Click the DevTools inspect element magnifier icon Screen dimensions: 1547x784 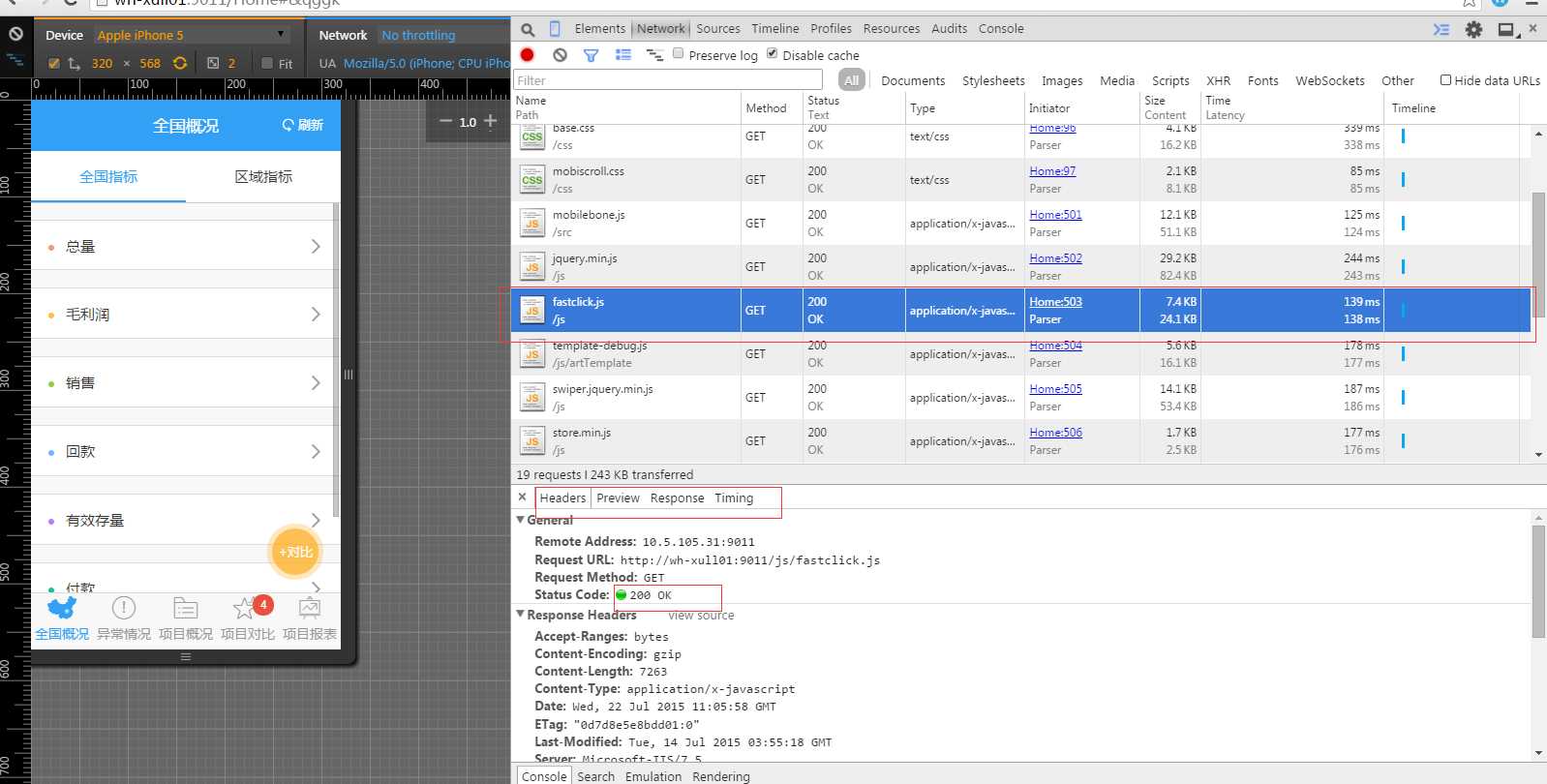click(528, 30)
